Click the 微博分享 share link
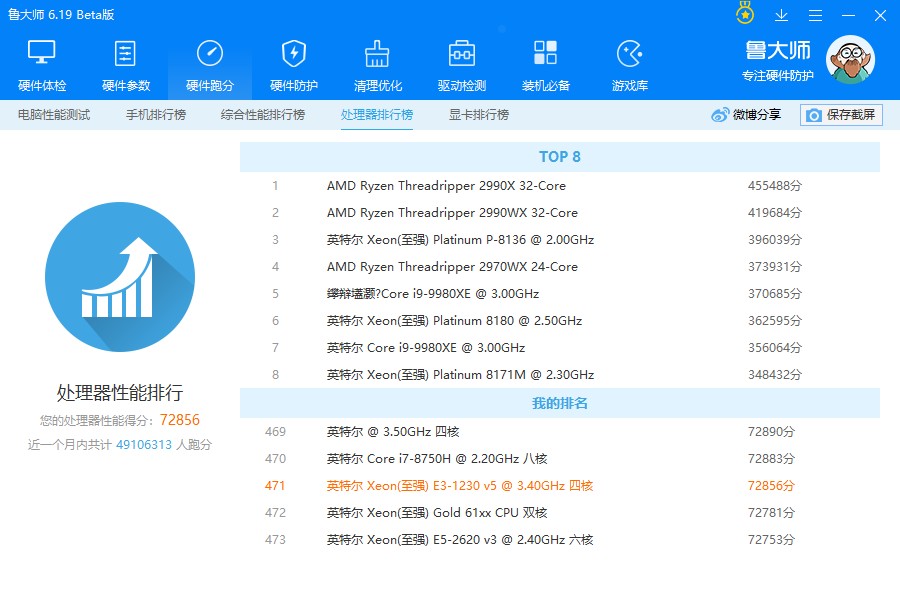900x600 pixels. tap(746, 115)
